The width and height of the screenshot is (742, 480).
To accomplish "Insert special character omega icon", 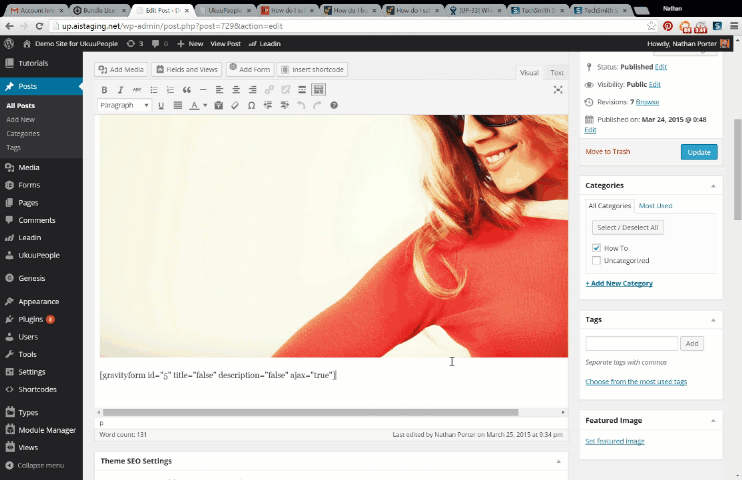I will 251,105.
